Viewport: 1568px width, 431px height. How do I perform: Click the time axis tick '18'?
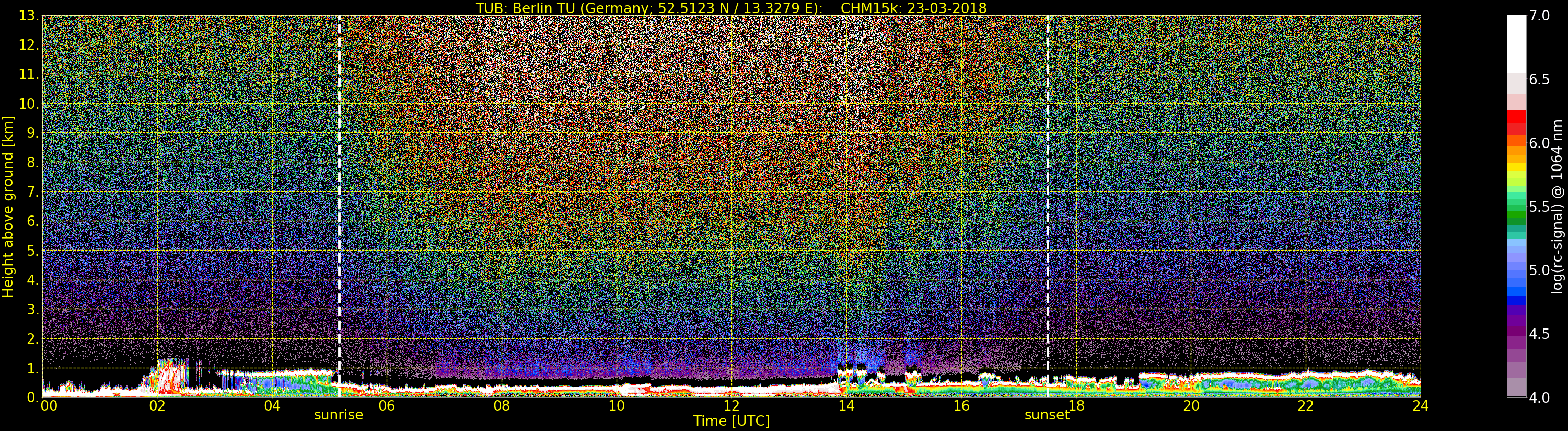1076,406
